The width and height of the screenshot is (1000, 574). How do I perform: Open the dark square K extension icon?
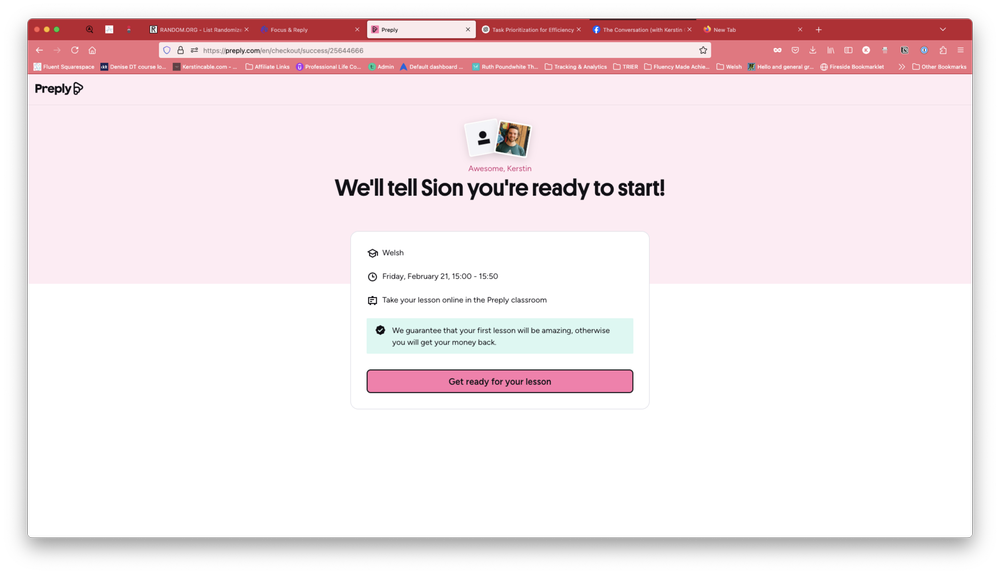coord(904,50)
